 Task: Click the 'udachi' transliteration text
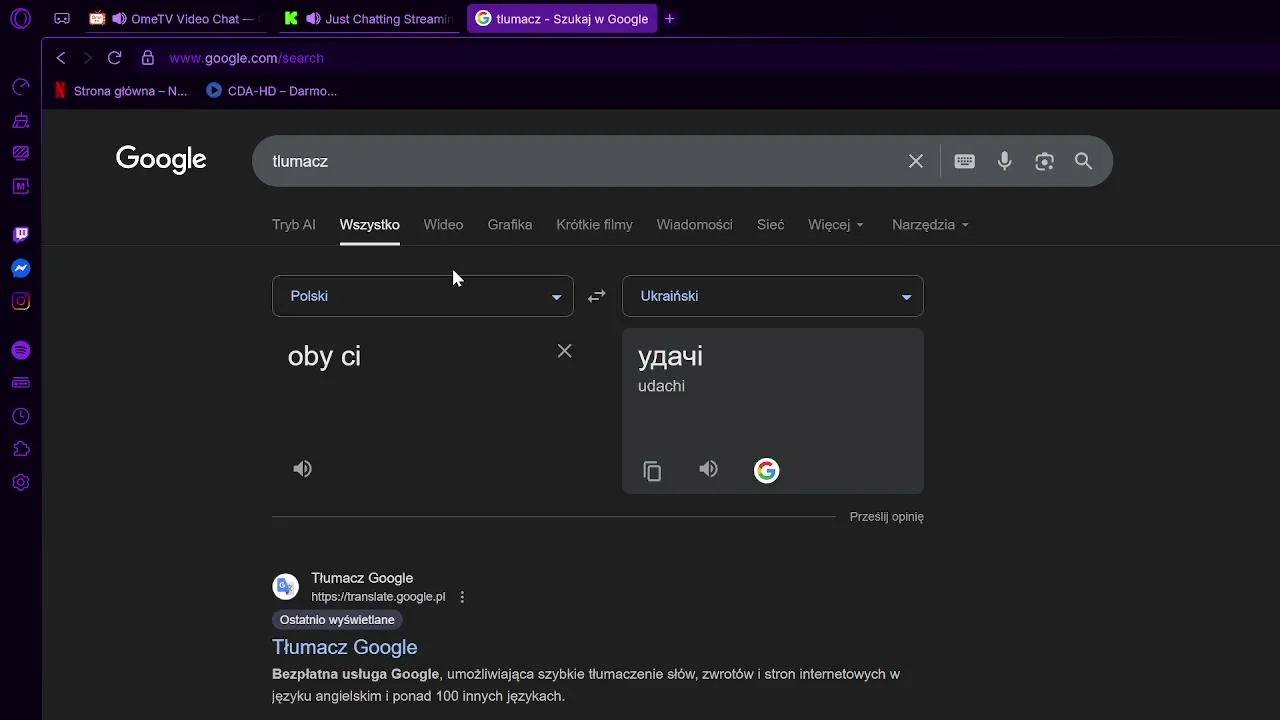click(x=661, y=386)
